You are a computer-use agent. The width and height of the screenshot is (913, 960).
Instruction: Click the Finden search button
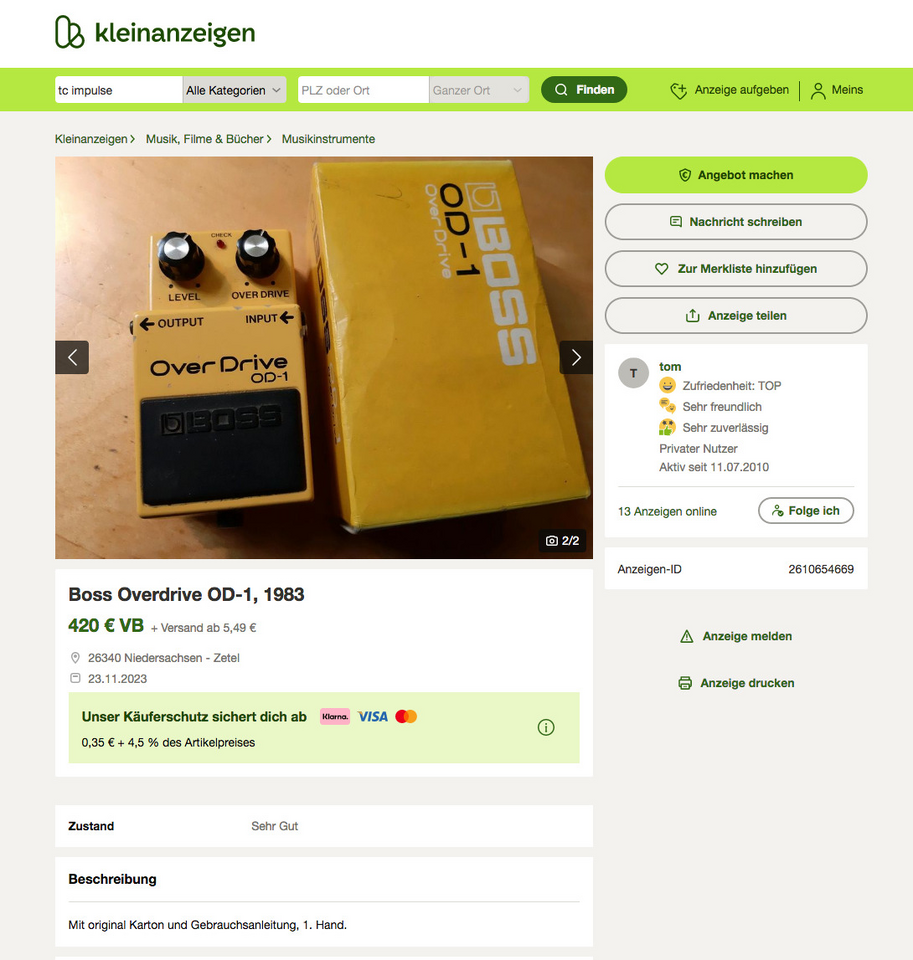point(584,89)
